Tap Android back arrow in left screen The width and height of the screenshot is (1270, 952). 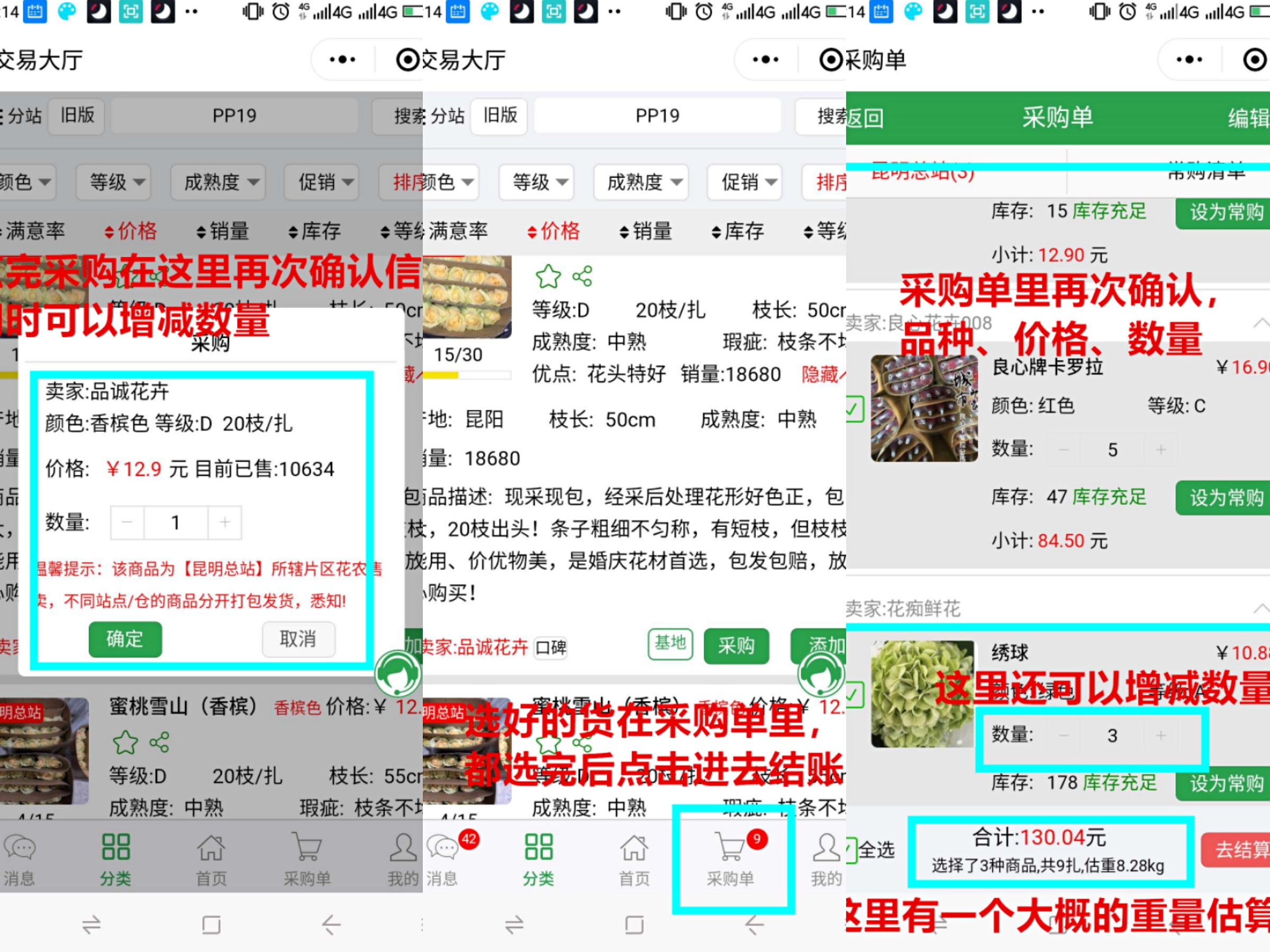331,924
